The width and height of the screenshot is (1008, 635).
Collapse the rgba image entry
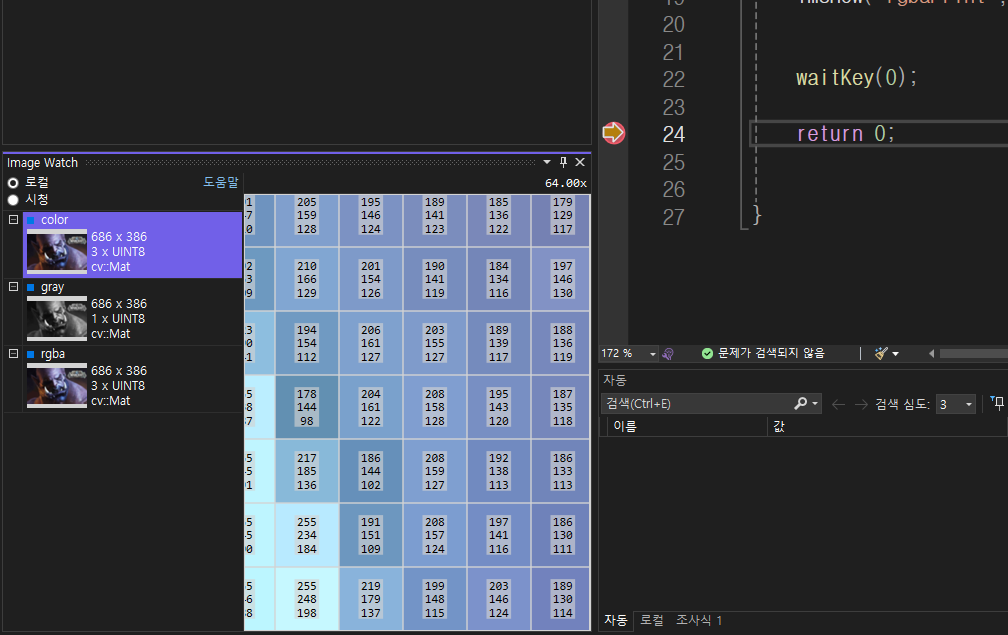[13, 353]
